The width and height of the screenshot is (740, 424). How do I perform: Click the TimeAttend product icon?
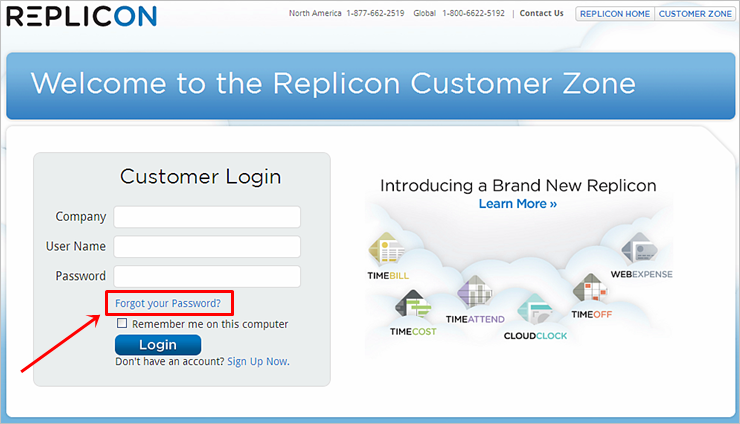tap(475, 292)
